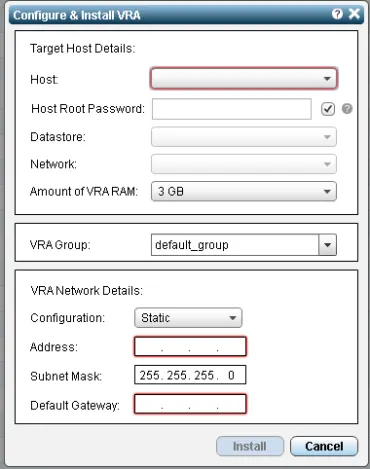Close the Configure & Install VRA dialog

tap(354, 14)
